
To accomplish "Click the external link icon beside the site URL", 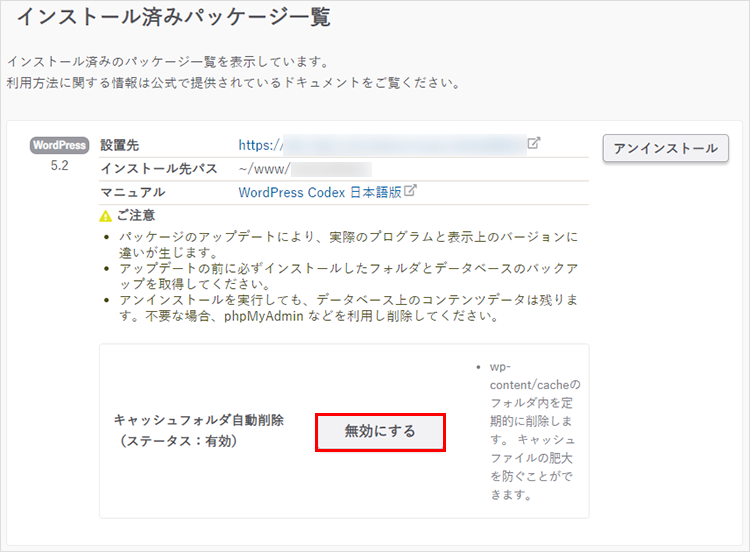I will click(534, 143).
